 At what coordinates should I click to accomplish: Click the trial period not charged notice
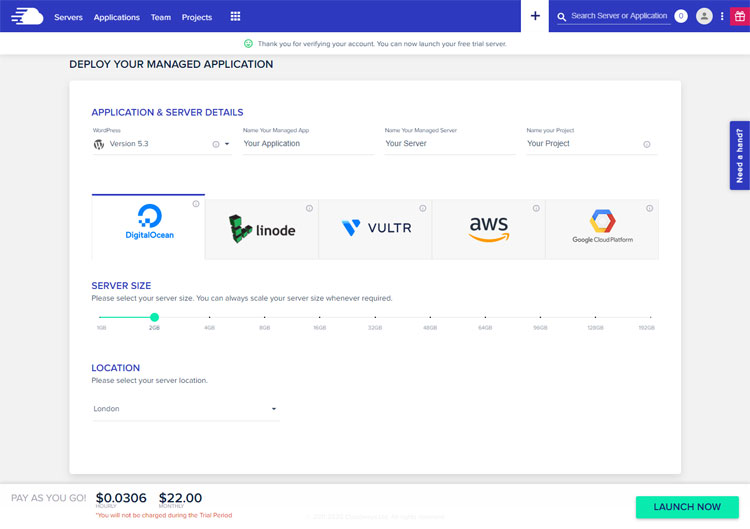click(164, 515)
